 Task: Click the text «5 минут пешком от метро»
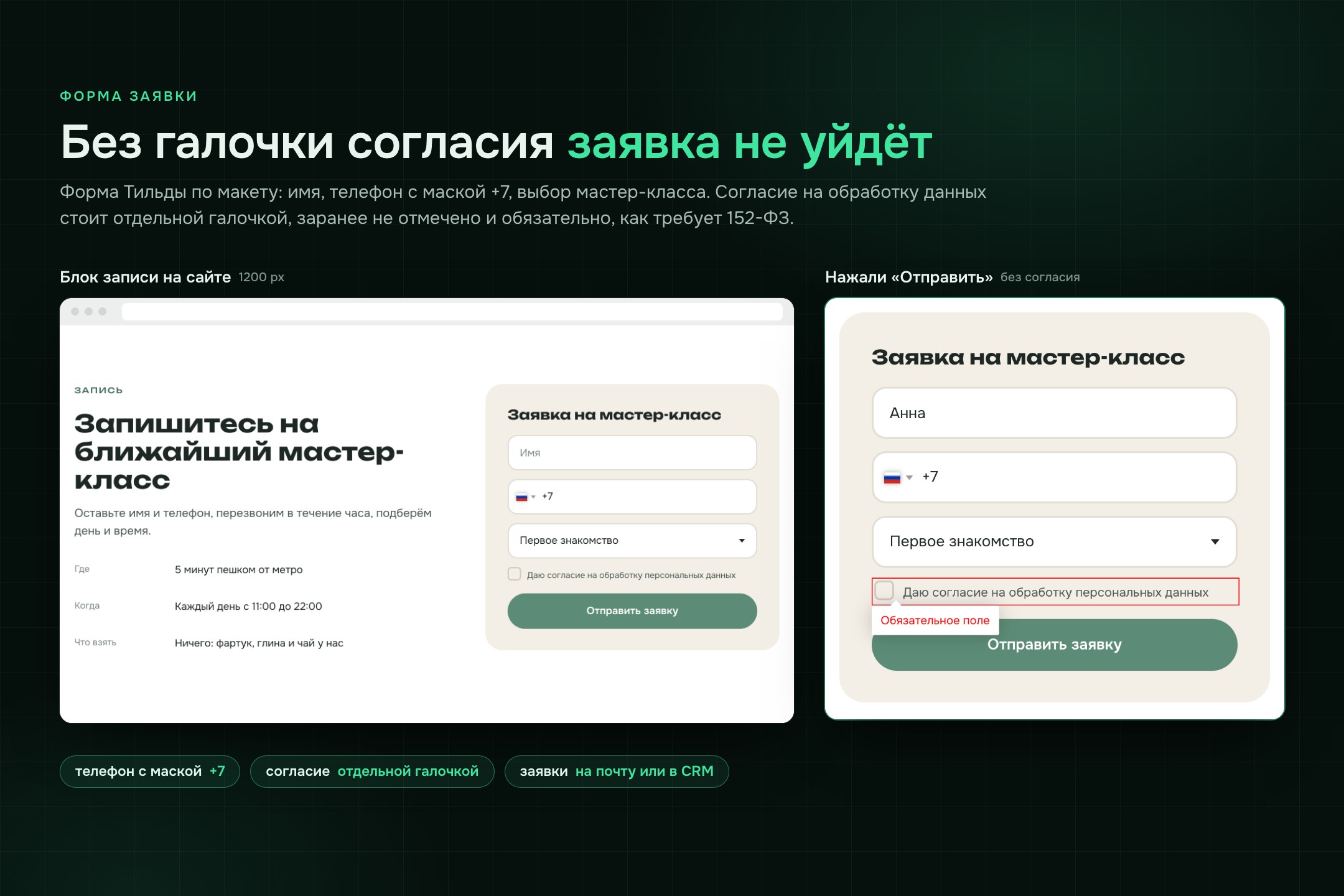coord(239,570)
